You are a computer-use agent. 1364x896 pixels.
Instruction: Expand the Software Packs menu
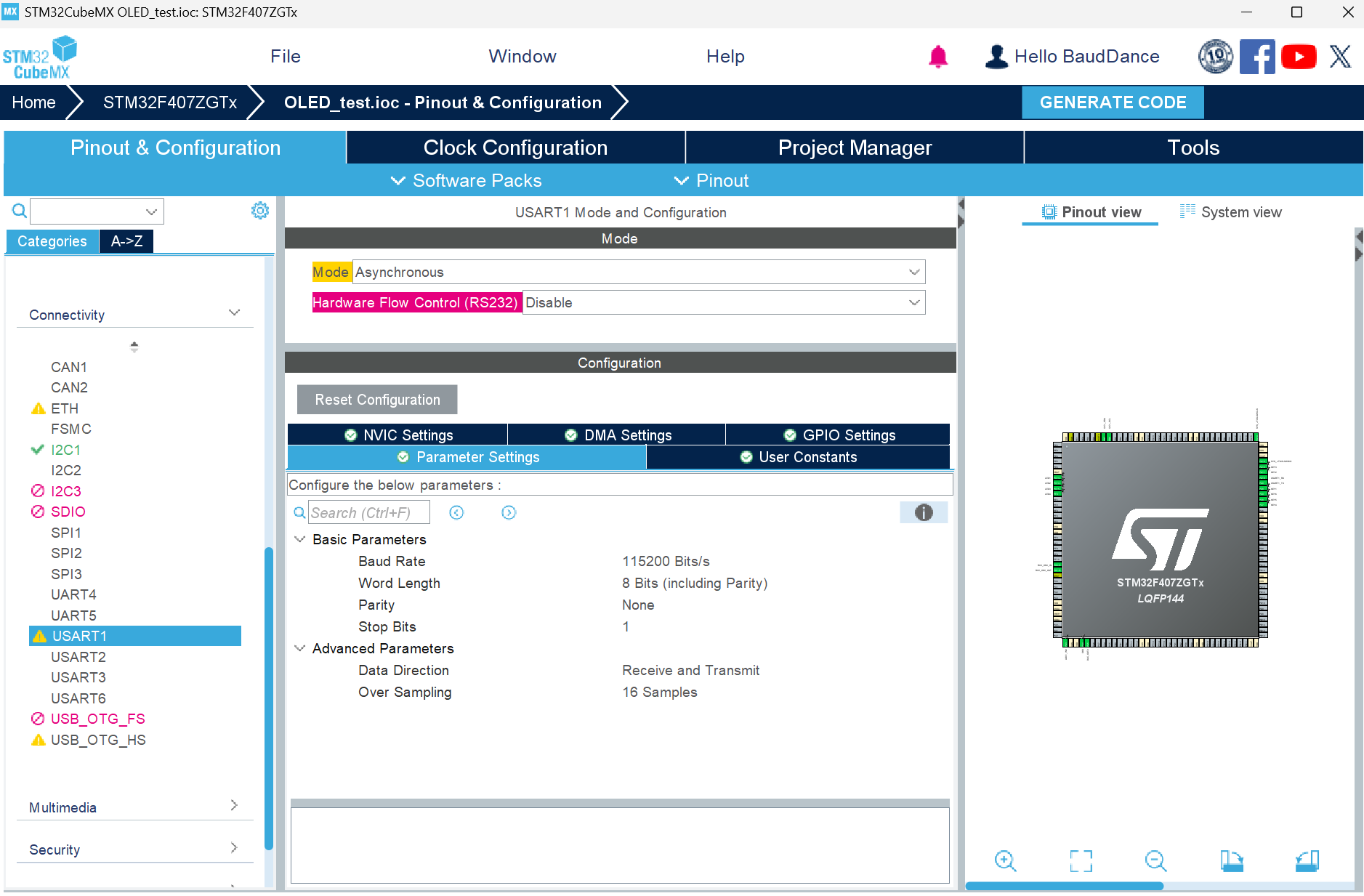tap(467, 180)
